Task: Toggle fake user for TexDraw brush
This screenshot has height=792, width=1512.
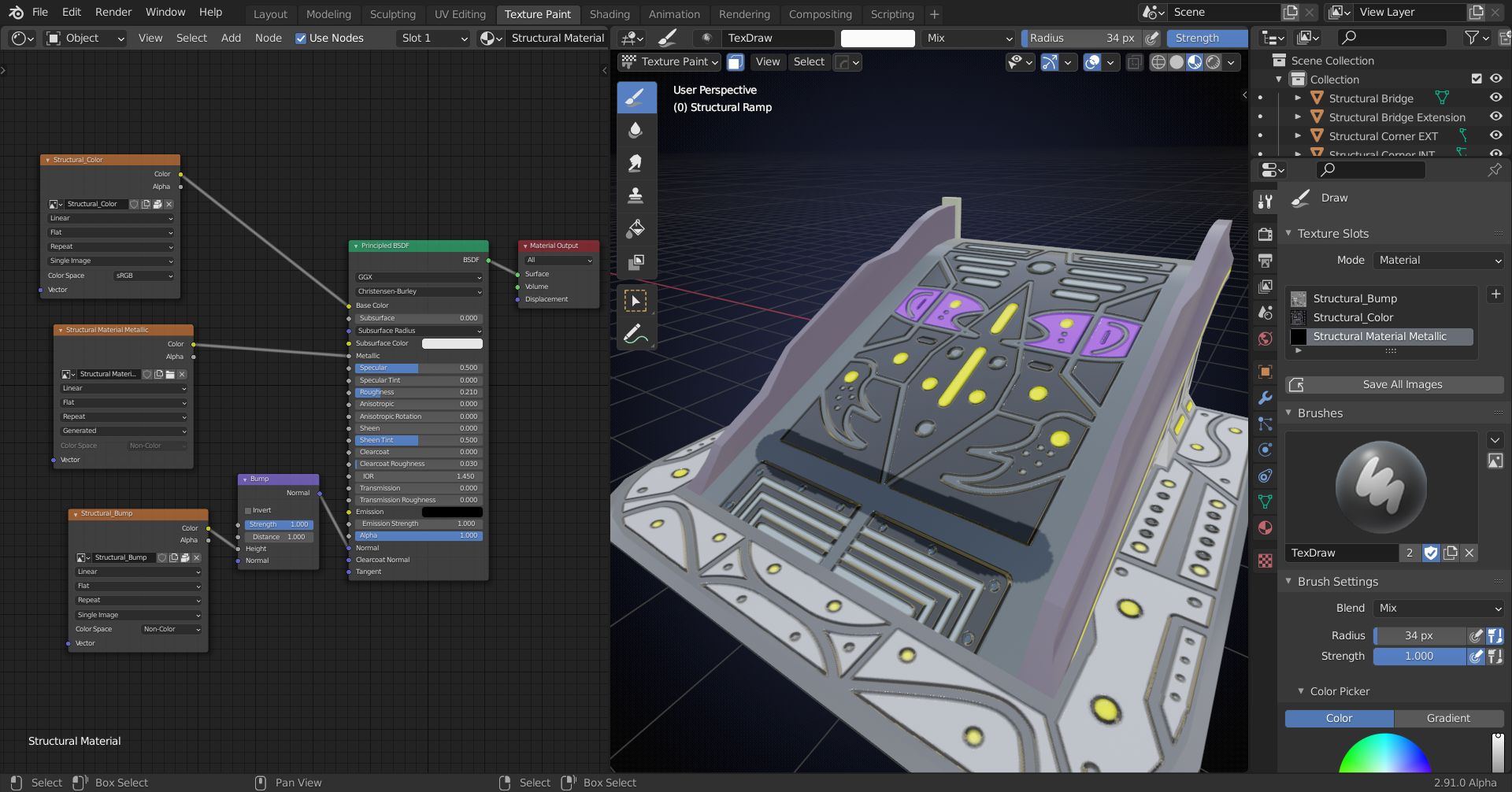Action: (1431, 553)
